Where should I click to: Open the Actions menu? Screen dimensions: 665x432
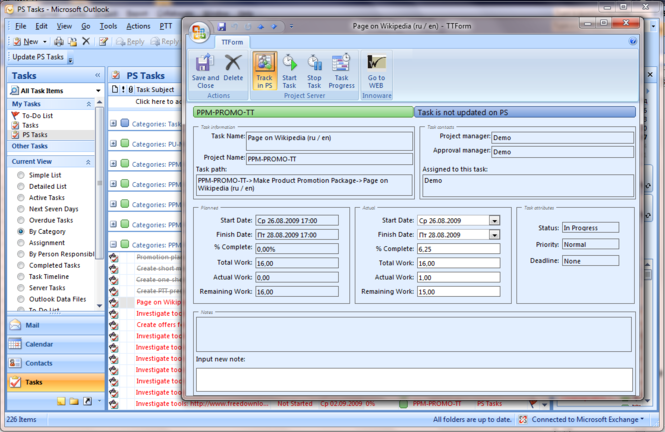(138, 26)
